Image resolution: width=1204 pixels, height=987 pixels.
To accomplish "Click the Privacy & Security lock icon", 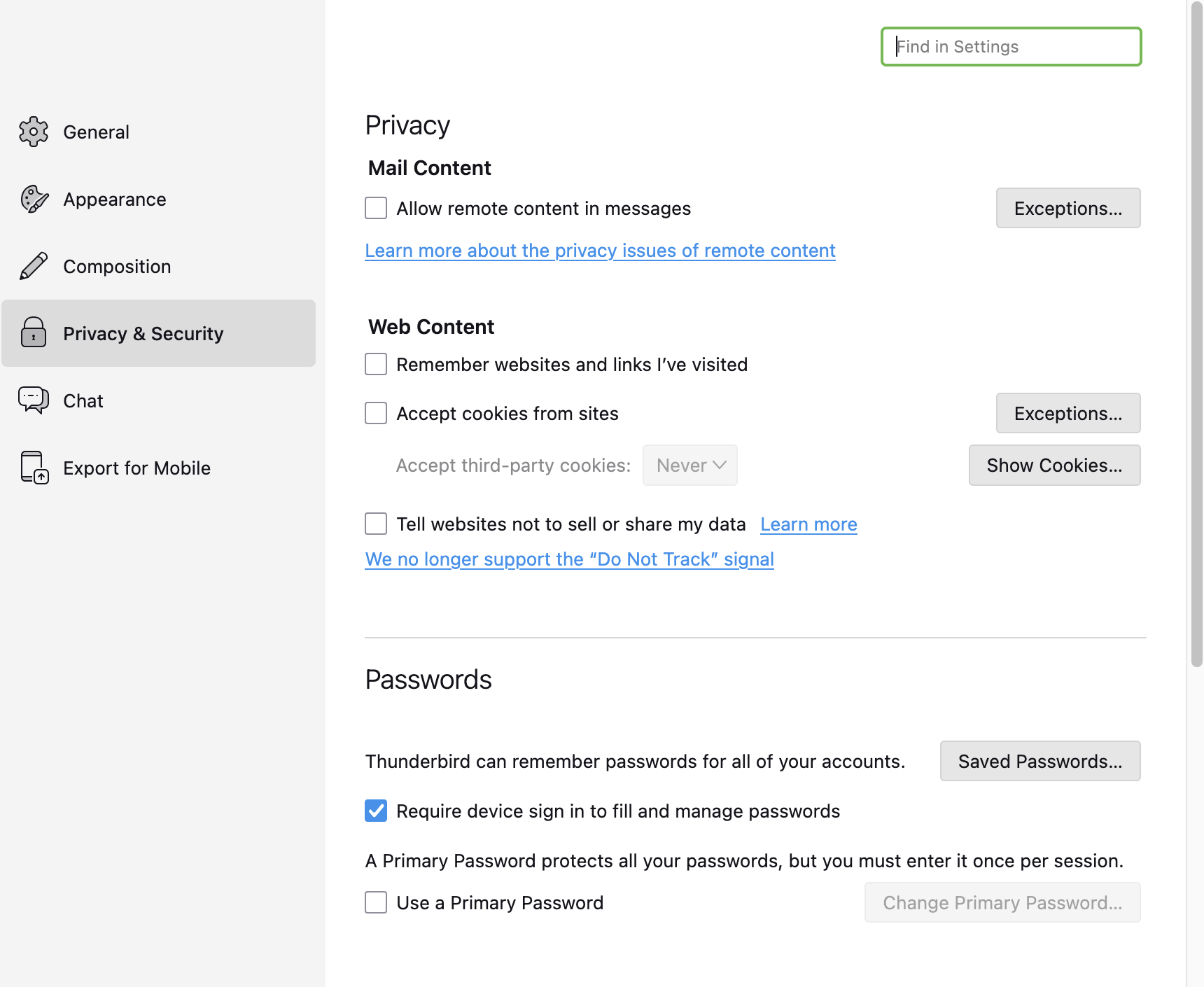I will pos(34,332).
